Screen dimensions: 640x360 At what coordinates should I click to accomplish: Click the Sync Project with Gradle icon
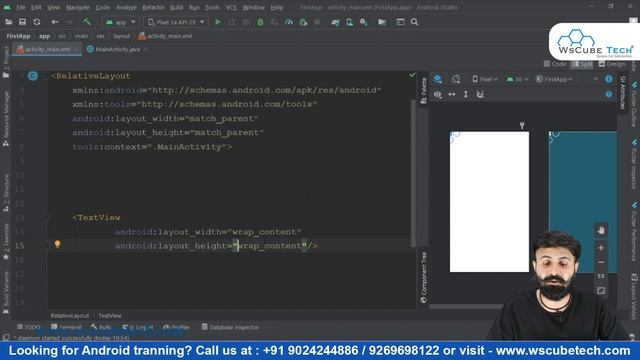335,22
